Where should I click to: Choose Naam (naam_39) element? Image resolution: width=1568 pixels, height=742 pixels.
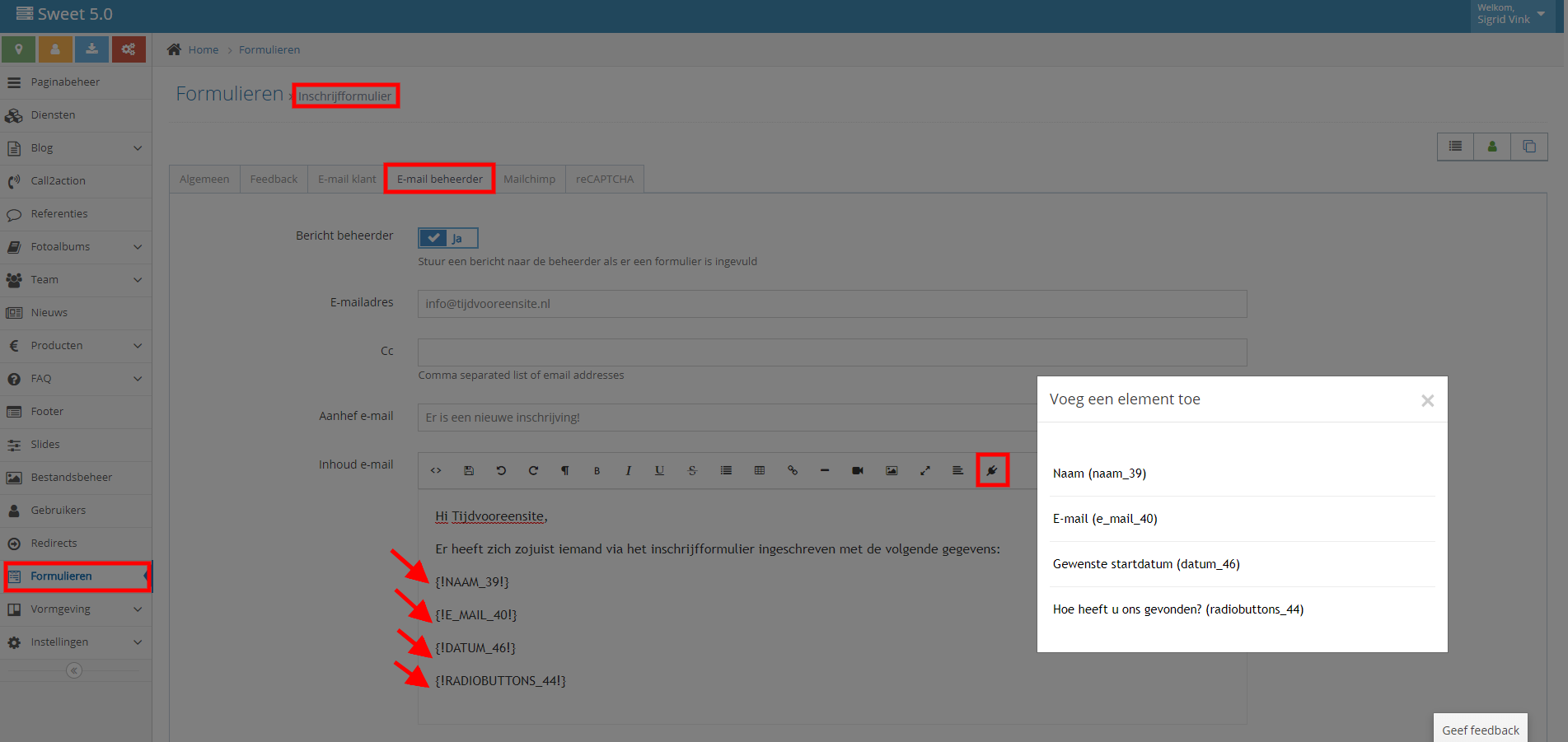coord(1243,474)
